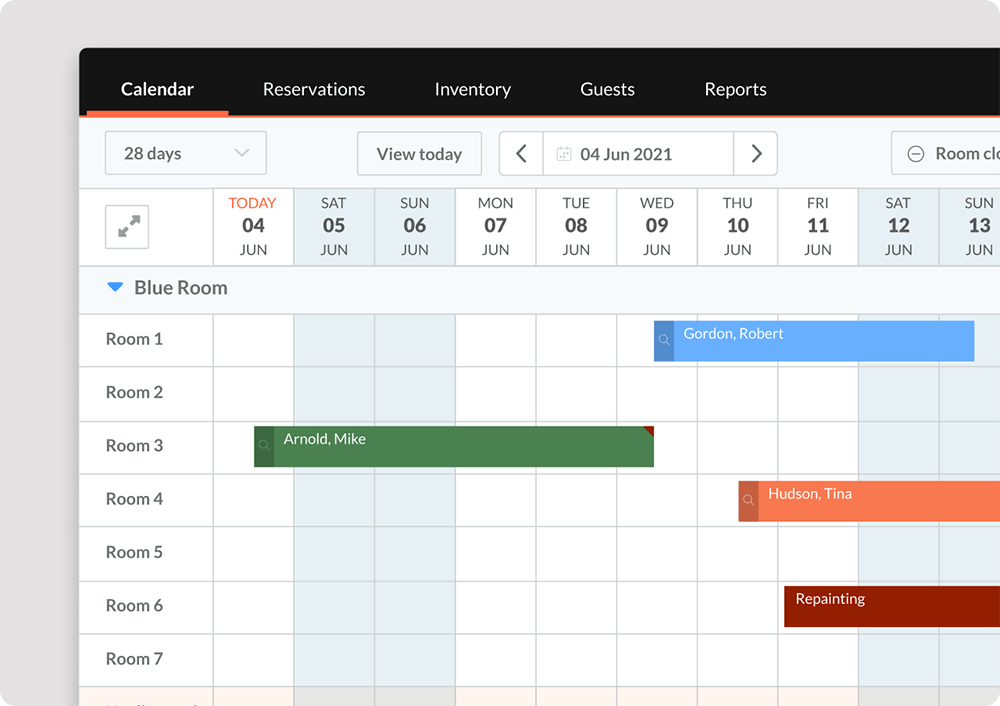Click magnifier icon on Arnold, Mike booking
The width and height of the screenshot is (1000, 706).
point(264,447)
